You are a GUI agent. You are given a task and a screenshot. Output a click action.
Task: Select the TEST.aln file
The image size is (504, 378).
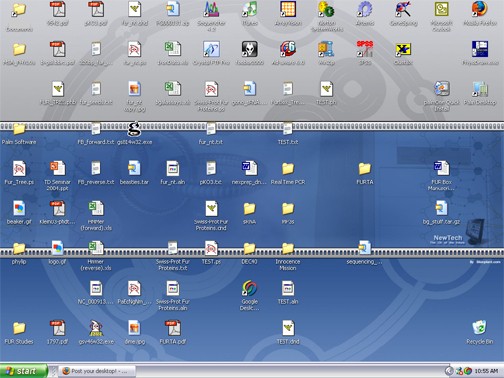click(288, 288)
